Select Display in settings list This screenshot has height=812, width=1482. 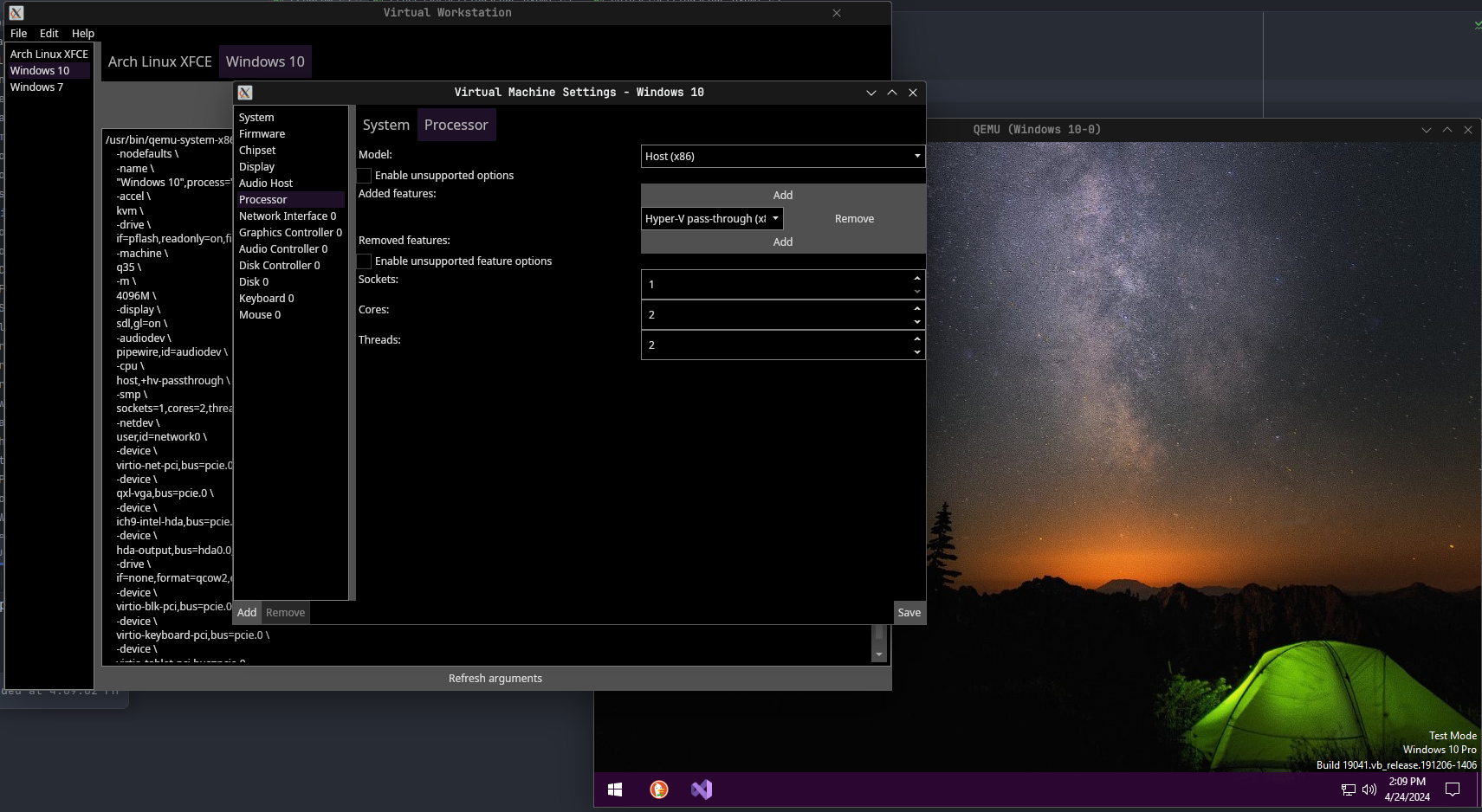[x=291, y=167]
